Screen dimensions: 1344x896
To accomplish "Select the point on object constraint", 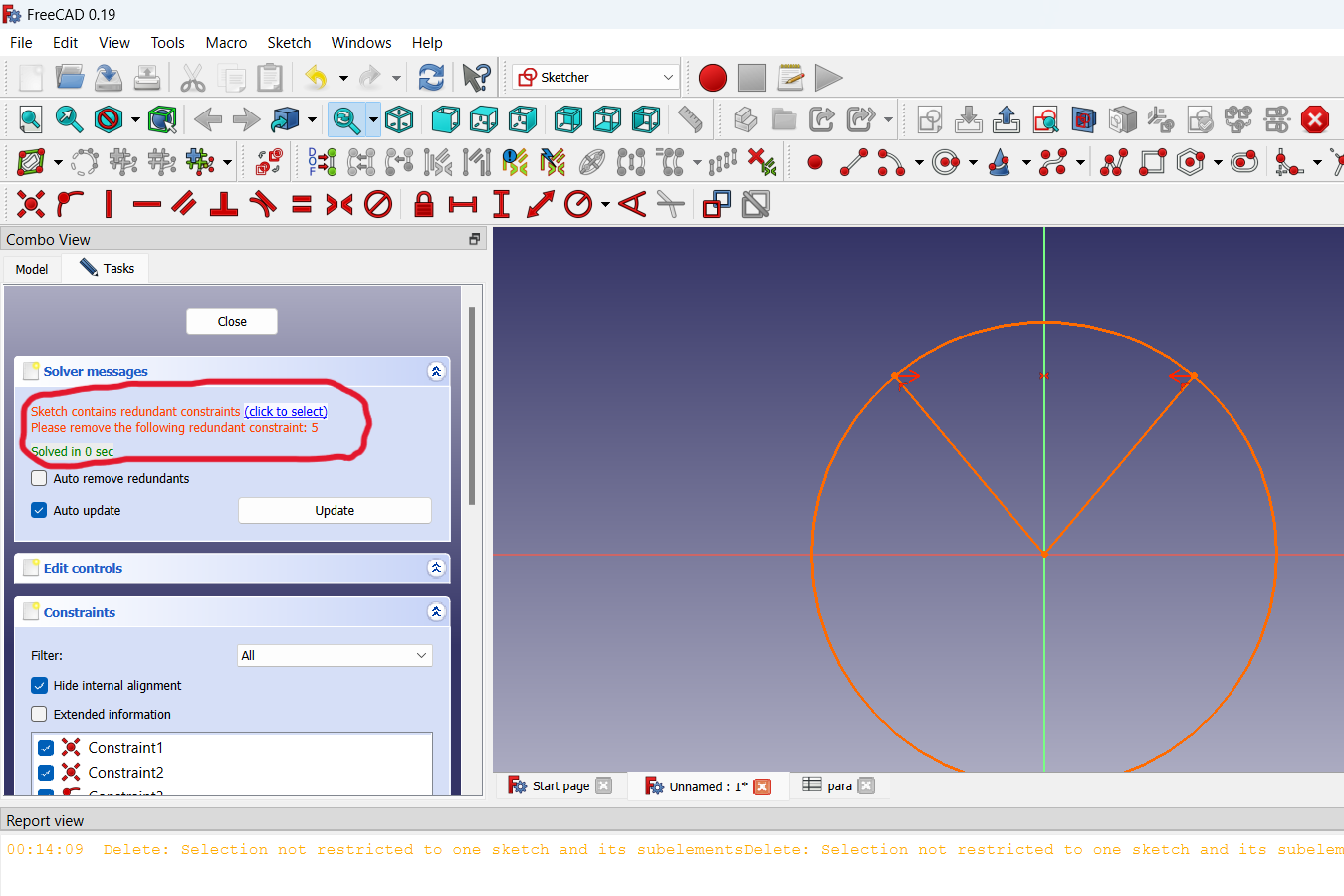I will point(70,204).
